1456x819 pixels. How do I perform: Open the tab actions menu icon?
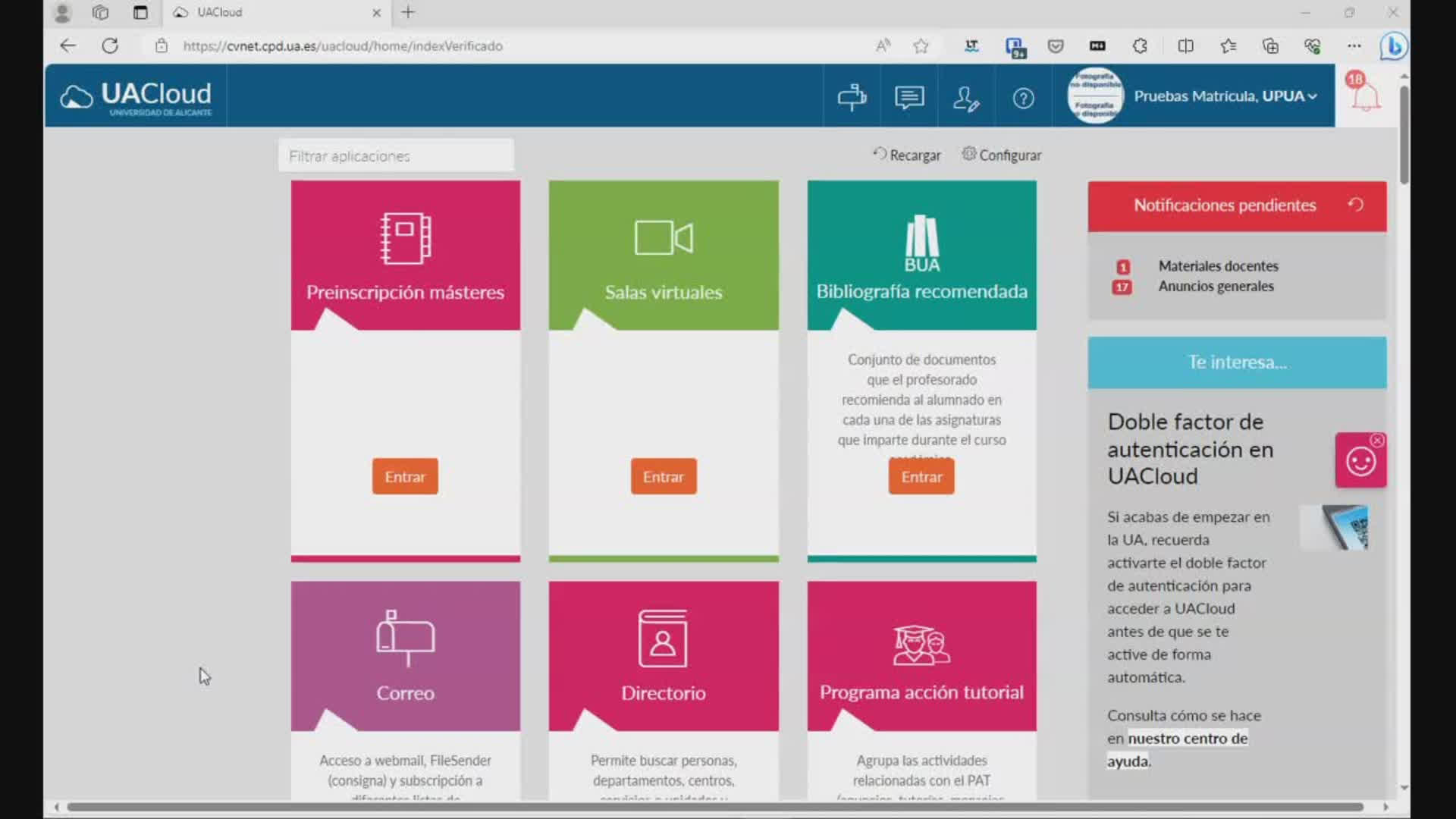(140, 12)
